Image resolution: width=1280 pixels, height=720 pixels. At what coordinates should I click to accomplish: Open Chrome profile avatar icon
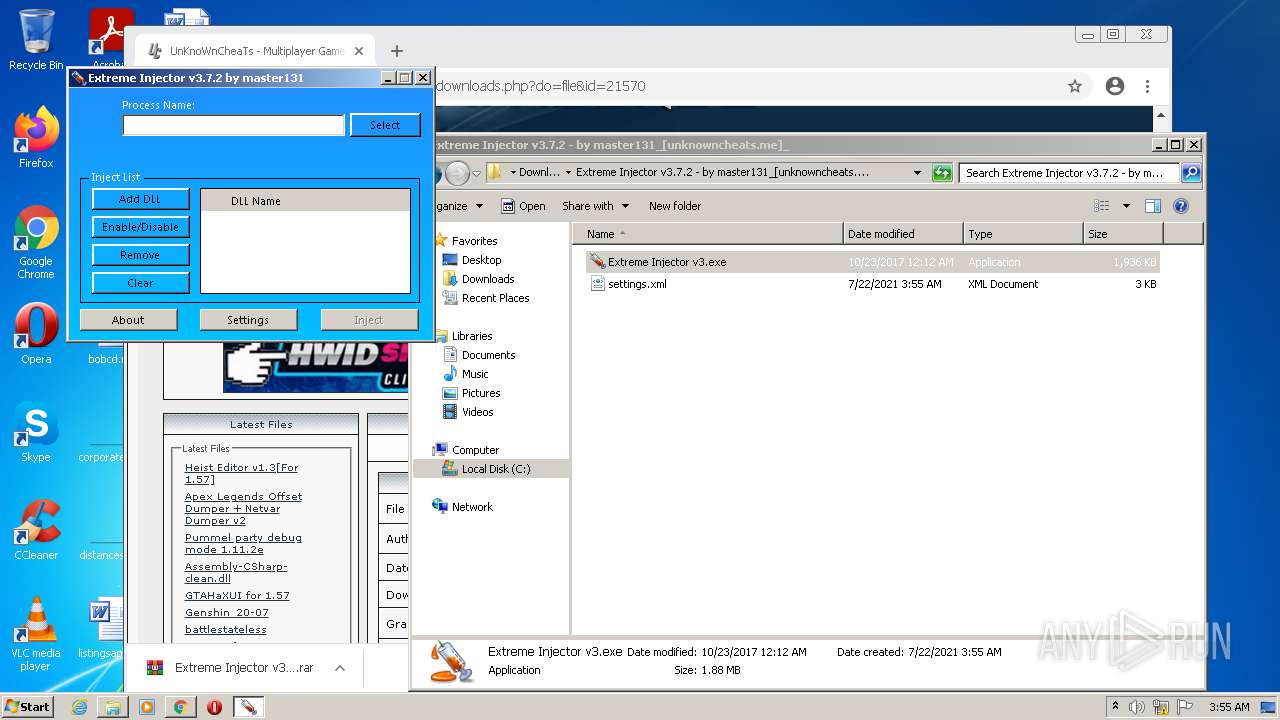point(1115,86)
